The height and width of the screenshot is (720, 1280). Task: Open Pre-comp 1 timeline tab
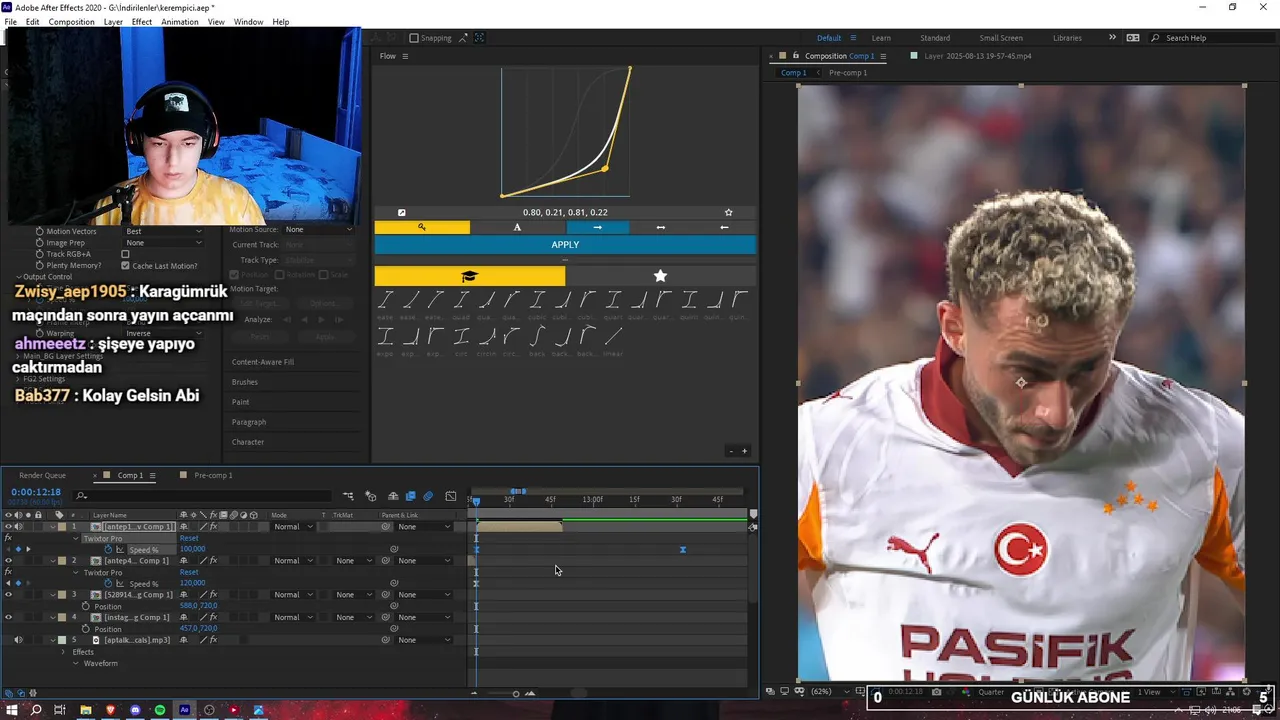[x=213, y=475]
